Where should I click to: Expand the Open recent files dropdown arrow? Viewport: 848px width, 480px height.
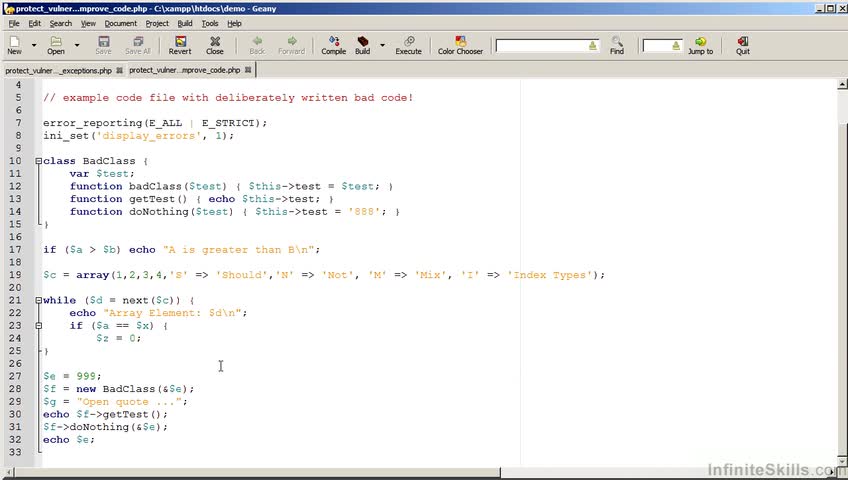(x=77, y=45)
